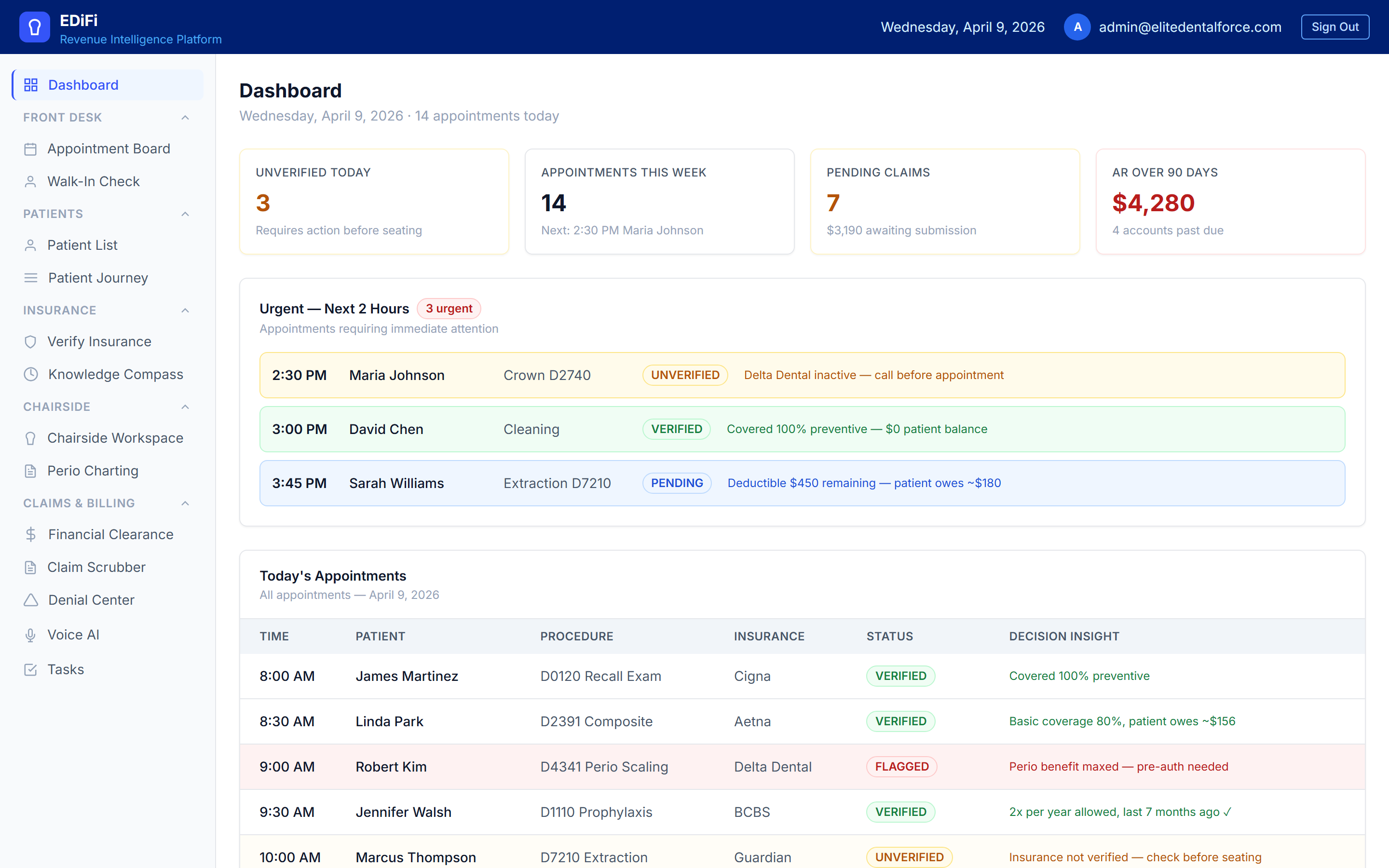This screenshot has height=868, width=1389.
Task: Open the Appointment Board calendar icon
Action: point(31,148)
